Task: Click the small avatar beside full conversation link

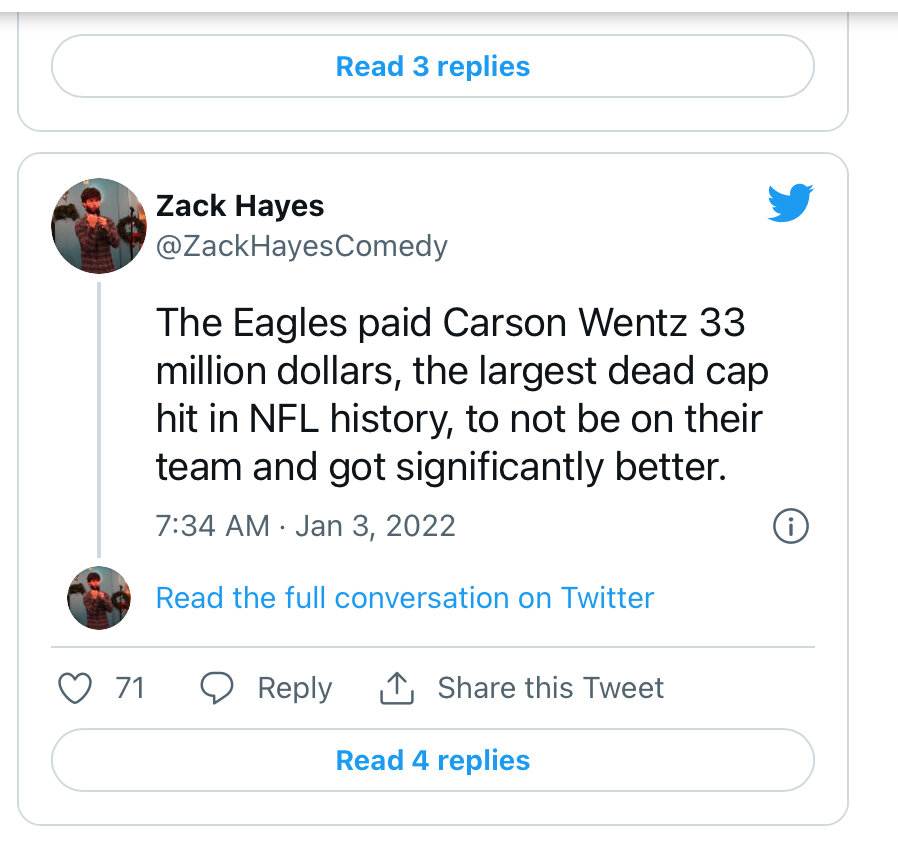Action: coord(98,598)
